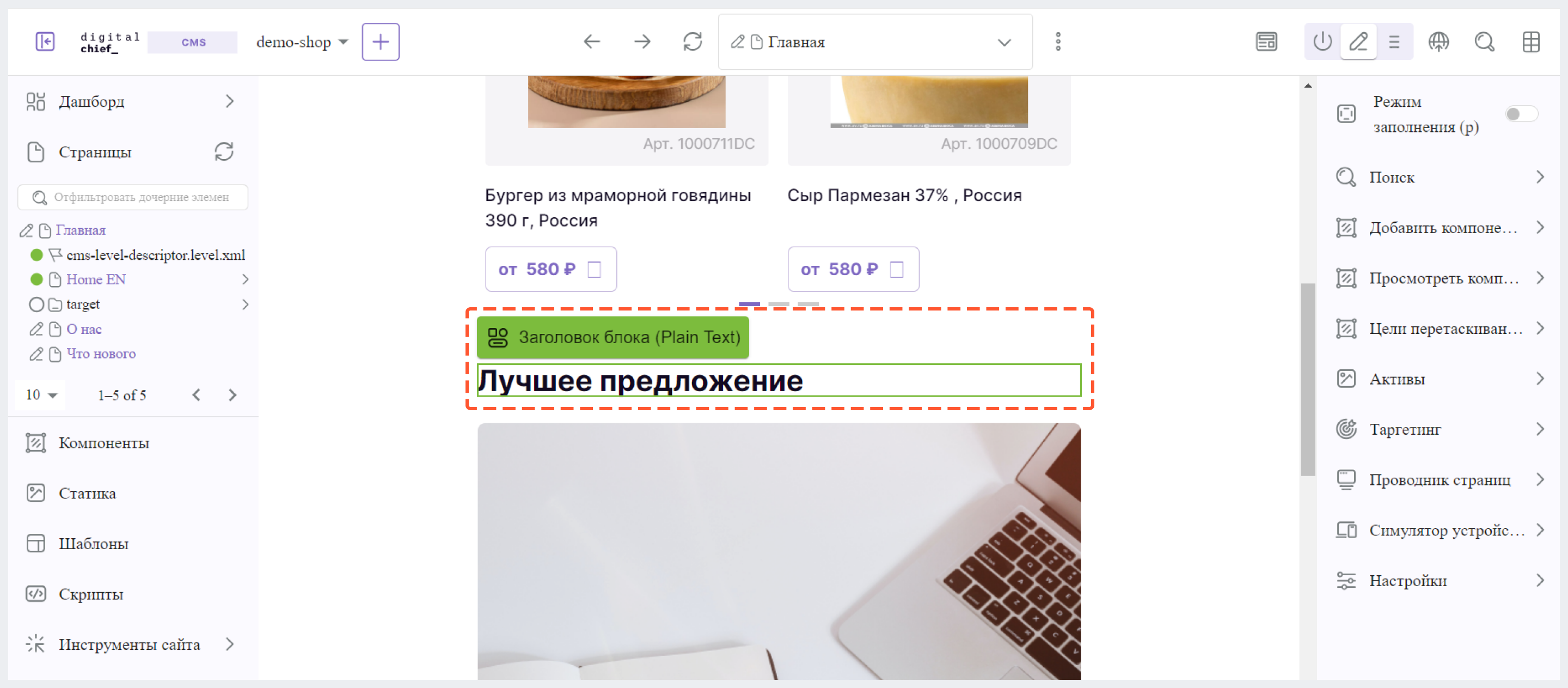Click the edit (pencil) icon in toolbar
The image size is (1568, 688).
[1357, 42]
